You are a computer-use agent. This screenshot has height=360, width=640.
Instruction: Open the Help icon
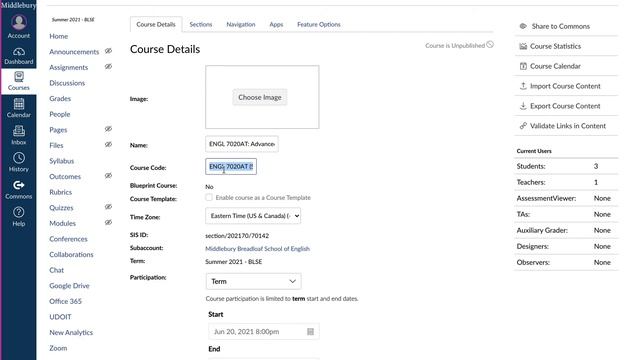(19, 212)
